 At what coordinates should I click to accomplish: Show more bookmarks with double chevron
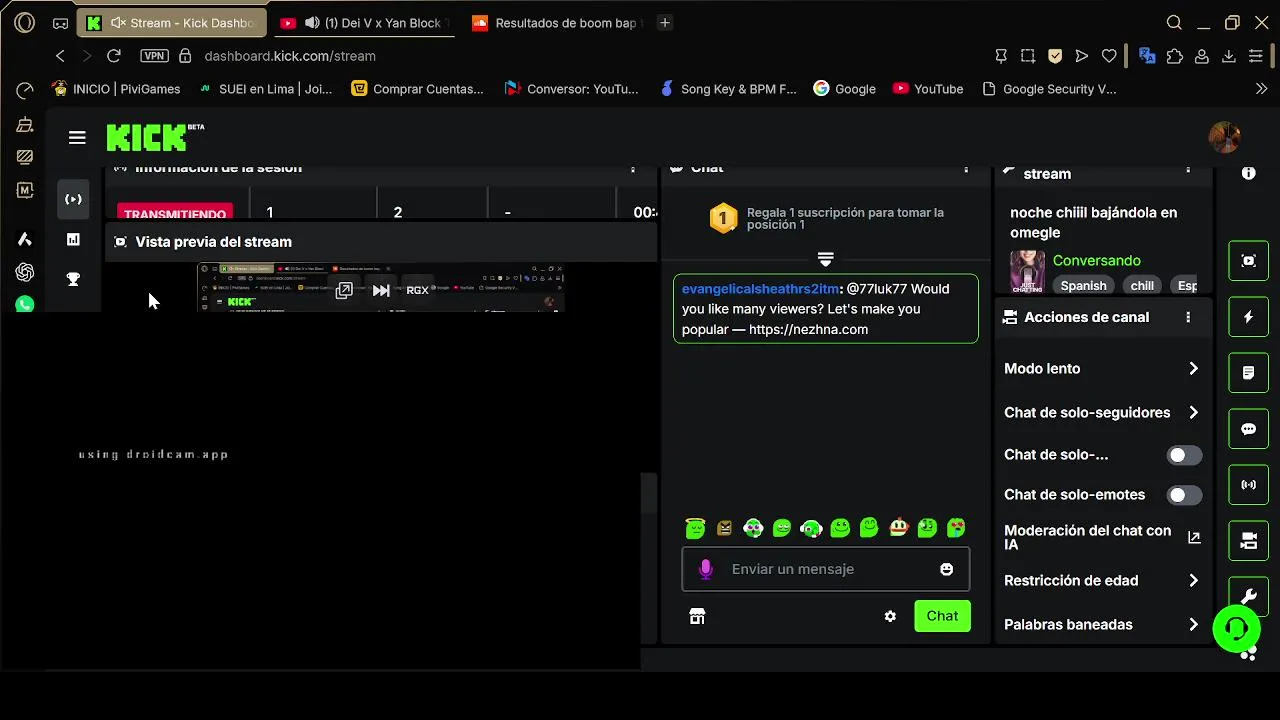pyautogui.click(x=1261, y=89)
